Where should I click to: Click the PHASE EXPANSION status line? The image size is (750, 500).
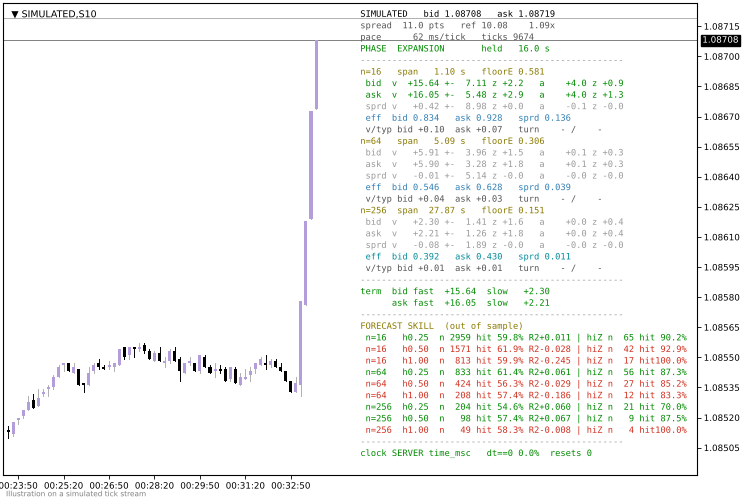pyautogui.click(x=454, y=49)
